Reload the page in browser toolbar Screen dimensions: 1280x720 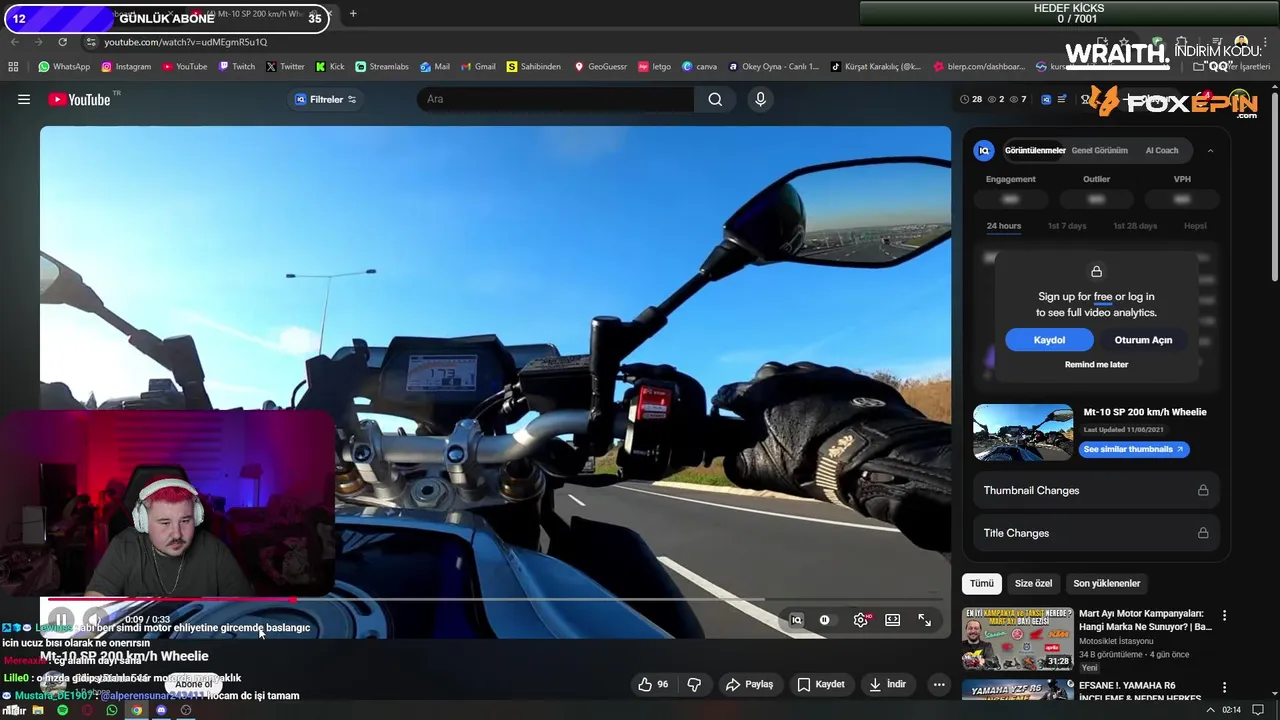click(x=62, y=42)
